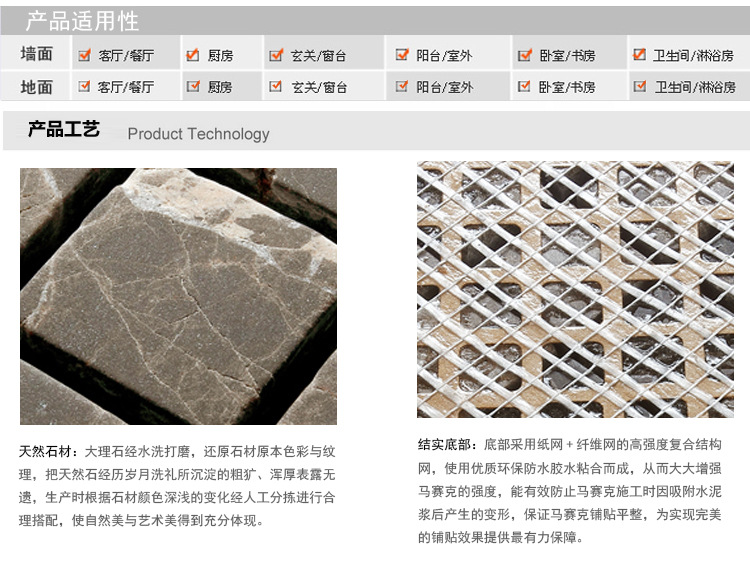Click the 地面 row label
Viewport: 750px width, 569px height.
point(37,87)
